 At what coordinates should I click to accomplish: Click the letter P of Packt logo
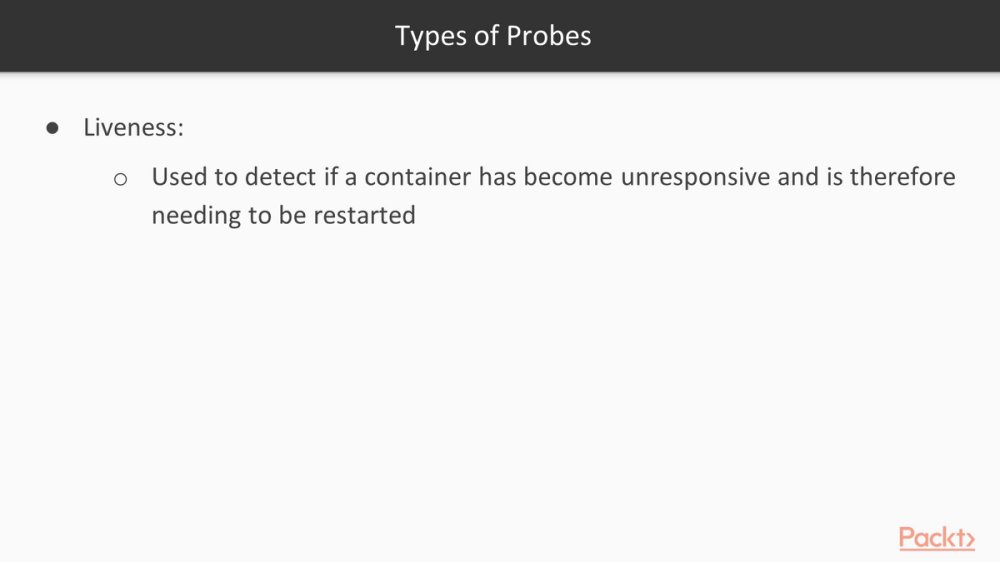point(908,538)
